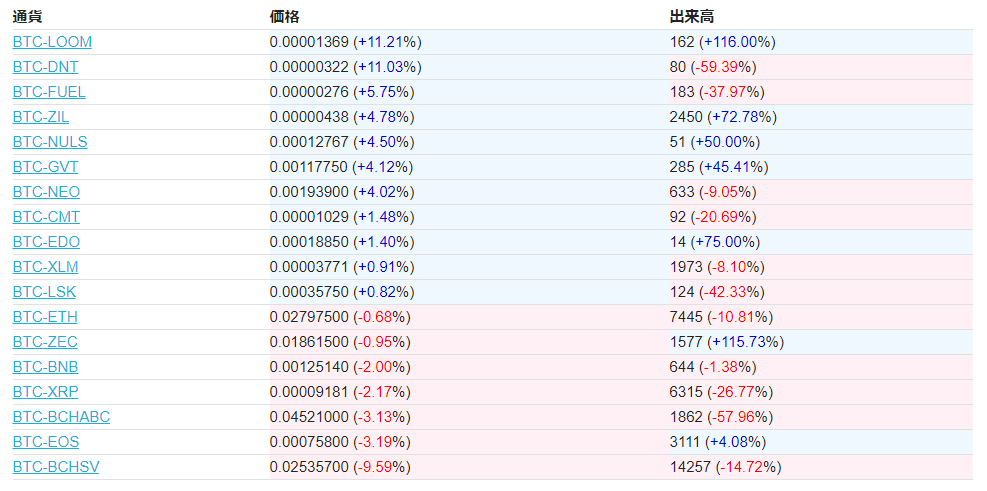Screen dimensions: 987x491
Task: Open the BTC-CMT pair
Action: click(46, 217)
